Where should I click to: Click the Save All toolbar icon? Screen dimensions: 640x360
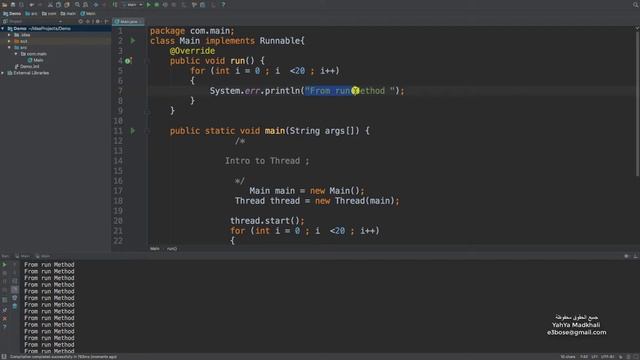coord(13,4)
